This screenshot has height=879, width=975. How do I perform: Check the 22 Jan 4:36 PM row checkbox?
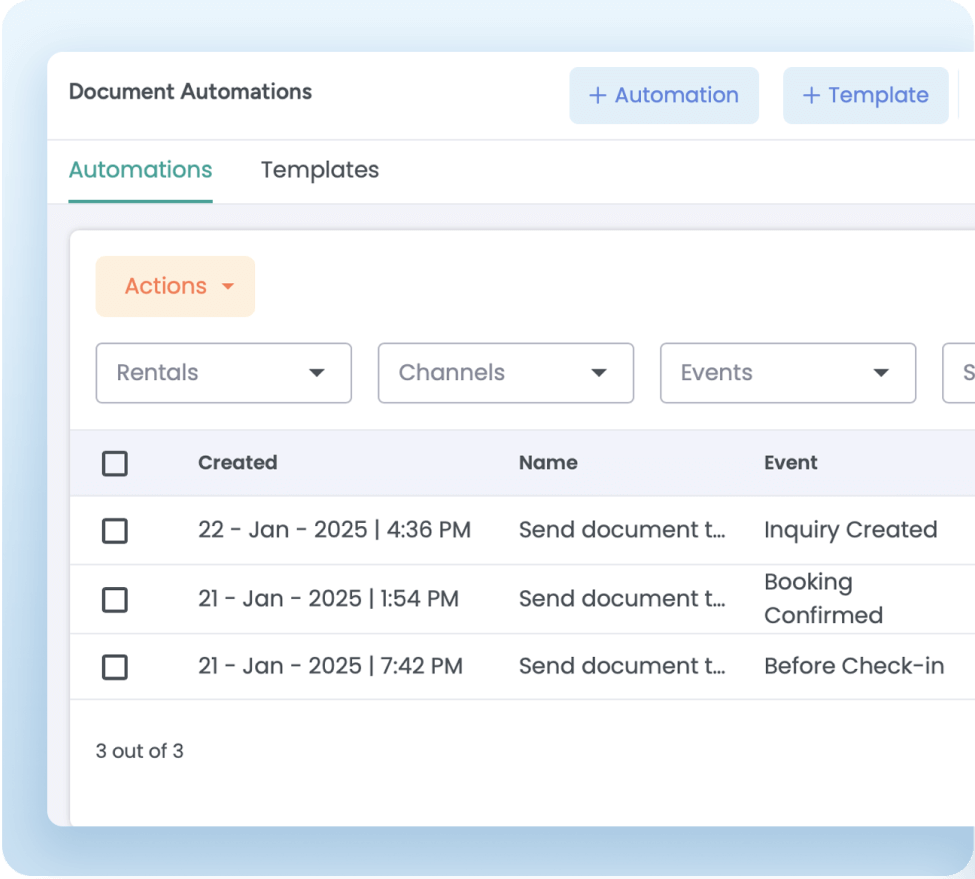tap(115, 531)
